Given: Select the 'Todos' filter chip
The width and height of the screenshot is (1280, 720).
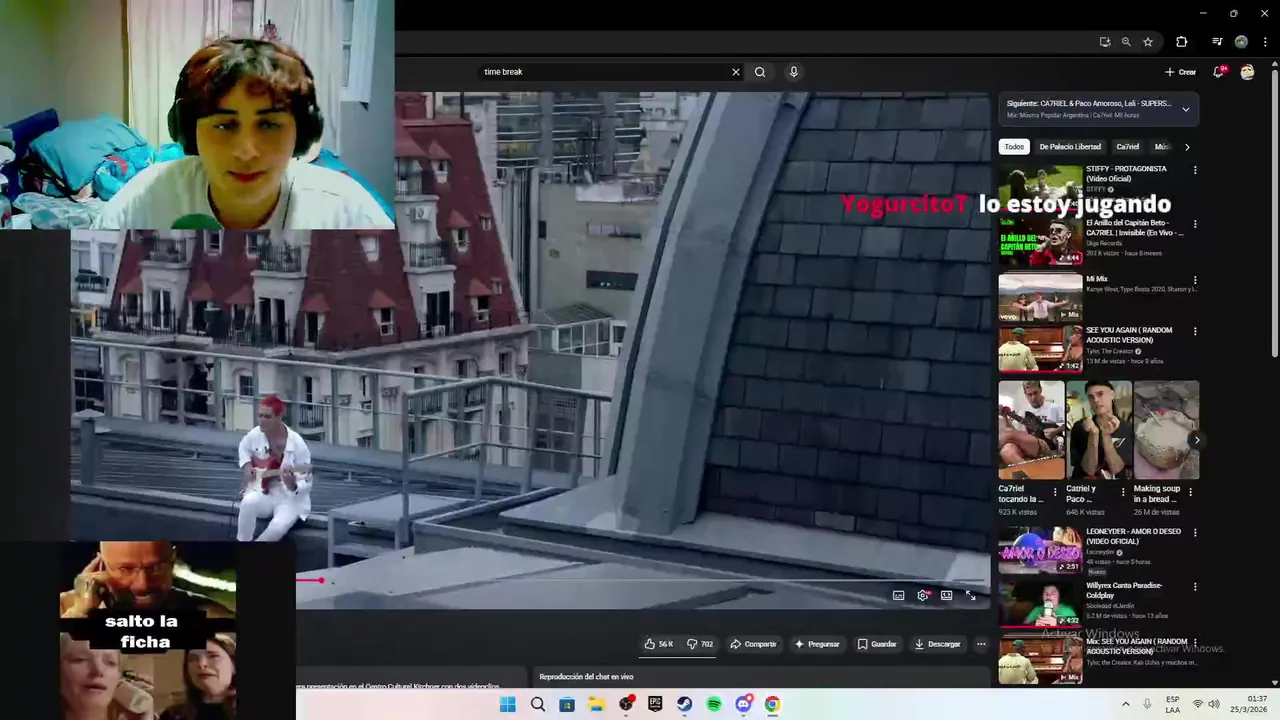Looking at the screenshot, I should pyautogui.click(x=1014, y=147).
